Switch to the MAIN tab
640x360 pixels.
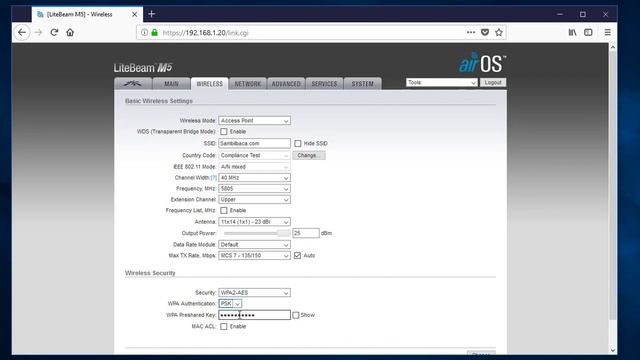(171, 83)
